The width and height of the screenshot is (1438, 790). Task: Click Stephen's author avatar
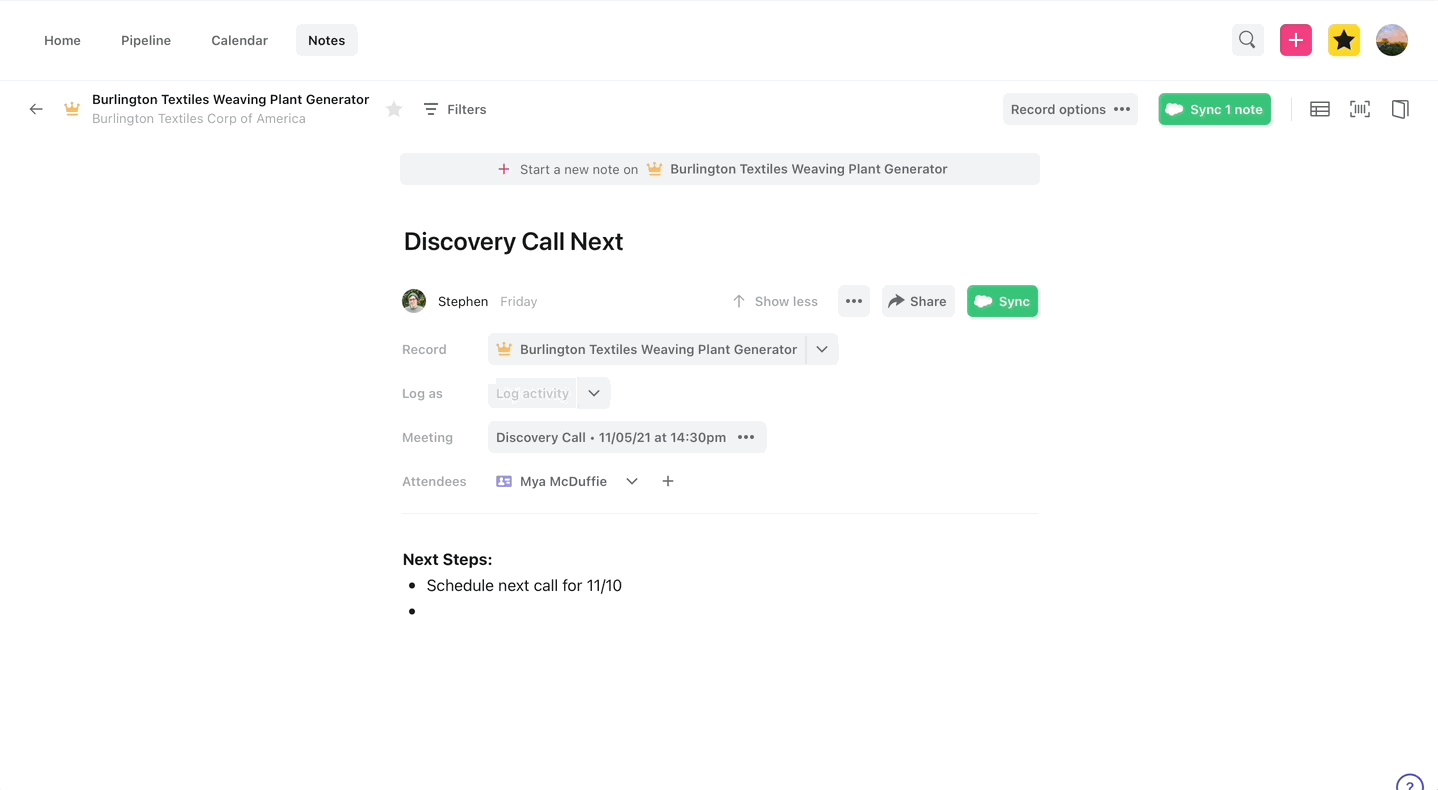pos(414,301)
